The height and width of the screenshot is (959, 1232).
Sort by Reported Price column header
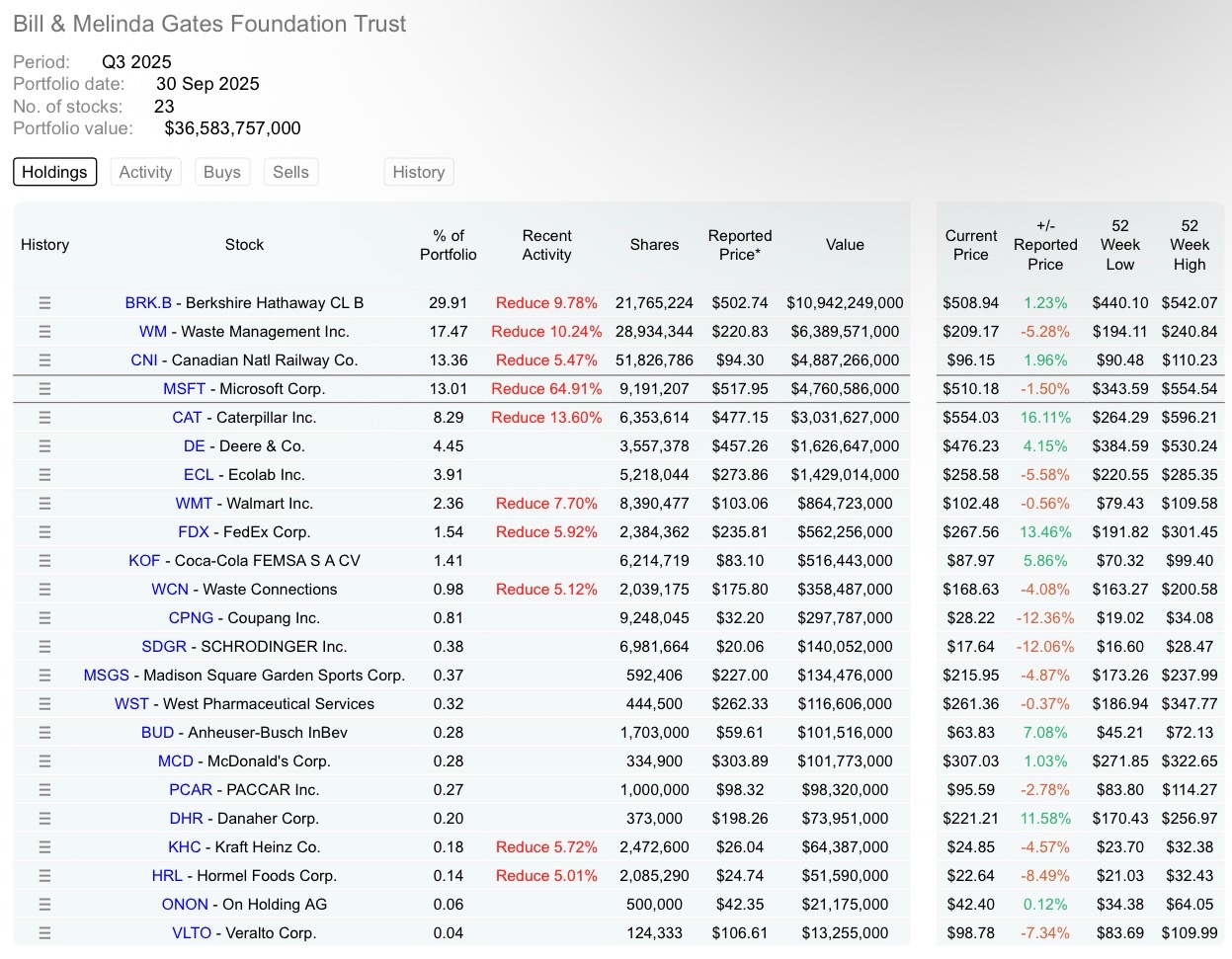point(740,245)
